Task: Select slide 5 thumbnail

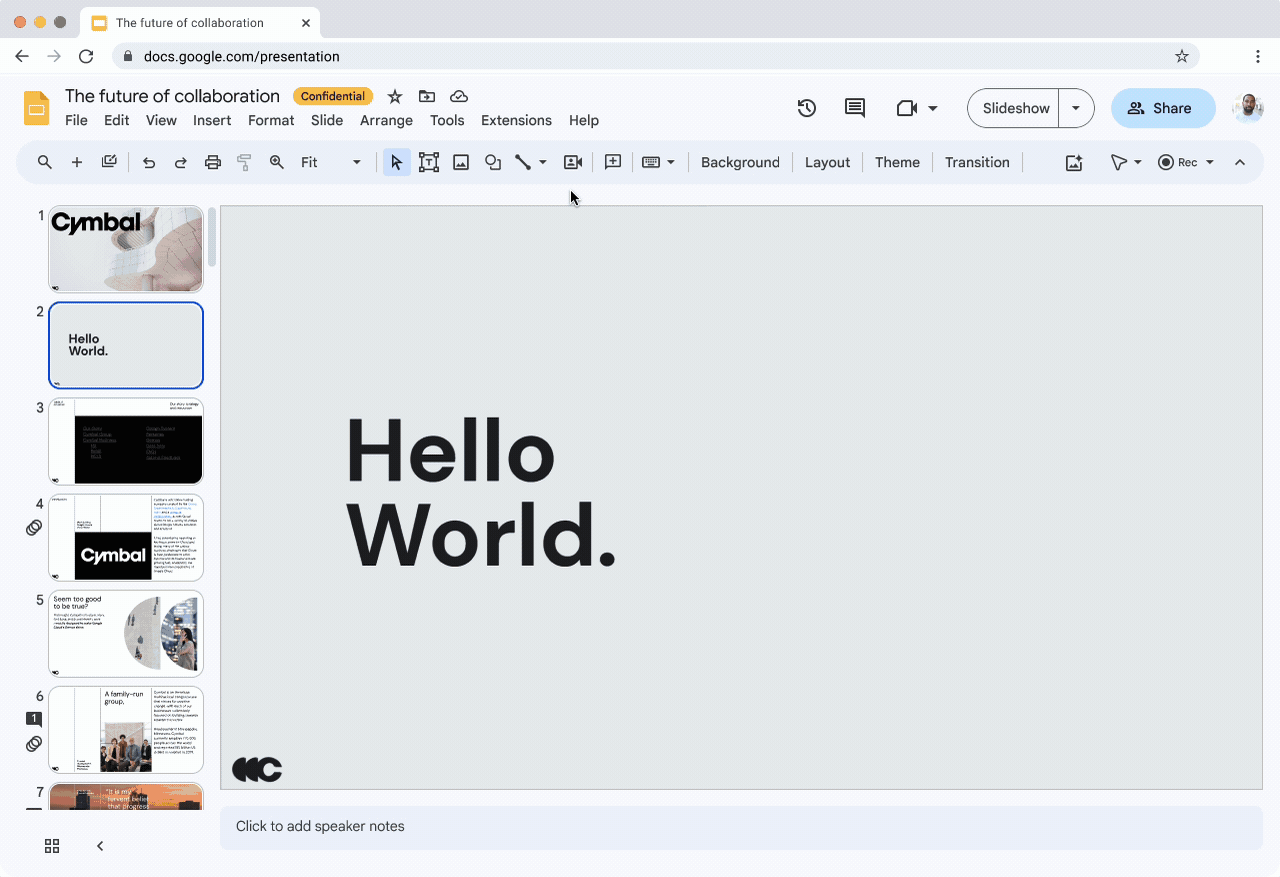Action: click(125, 633)
